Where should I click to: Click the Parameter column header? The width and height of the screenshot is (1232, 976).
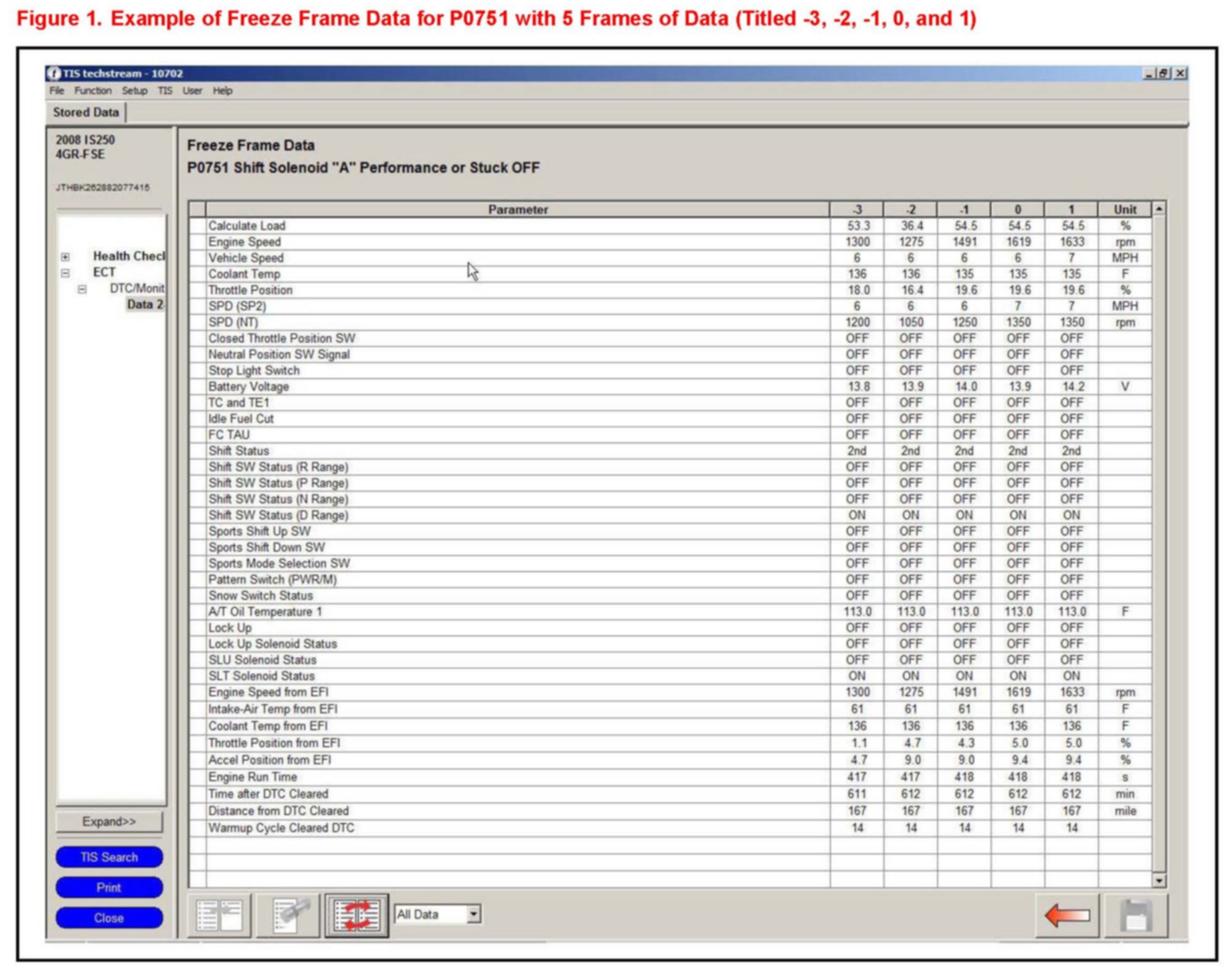517,209
